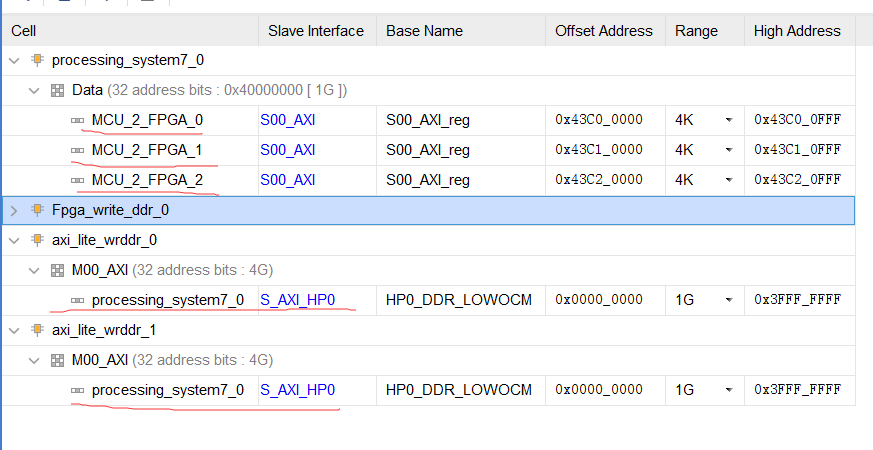
Task: Open 1G Range dropdown under axi_lite_wrddr_1
Action: click(728, 390)
